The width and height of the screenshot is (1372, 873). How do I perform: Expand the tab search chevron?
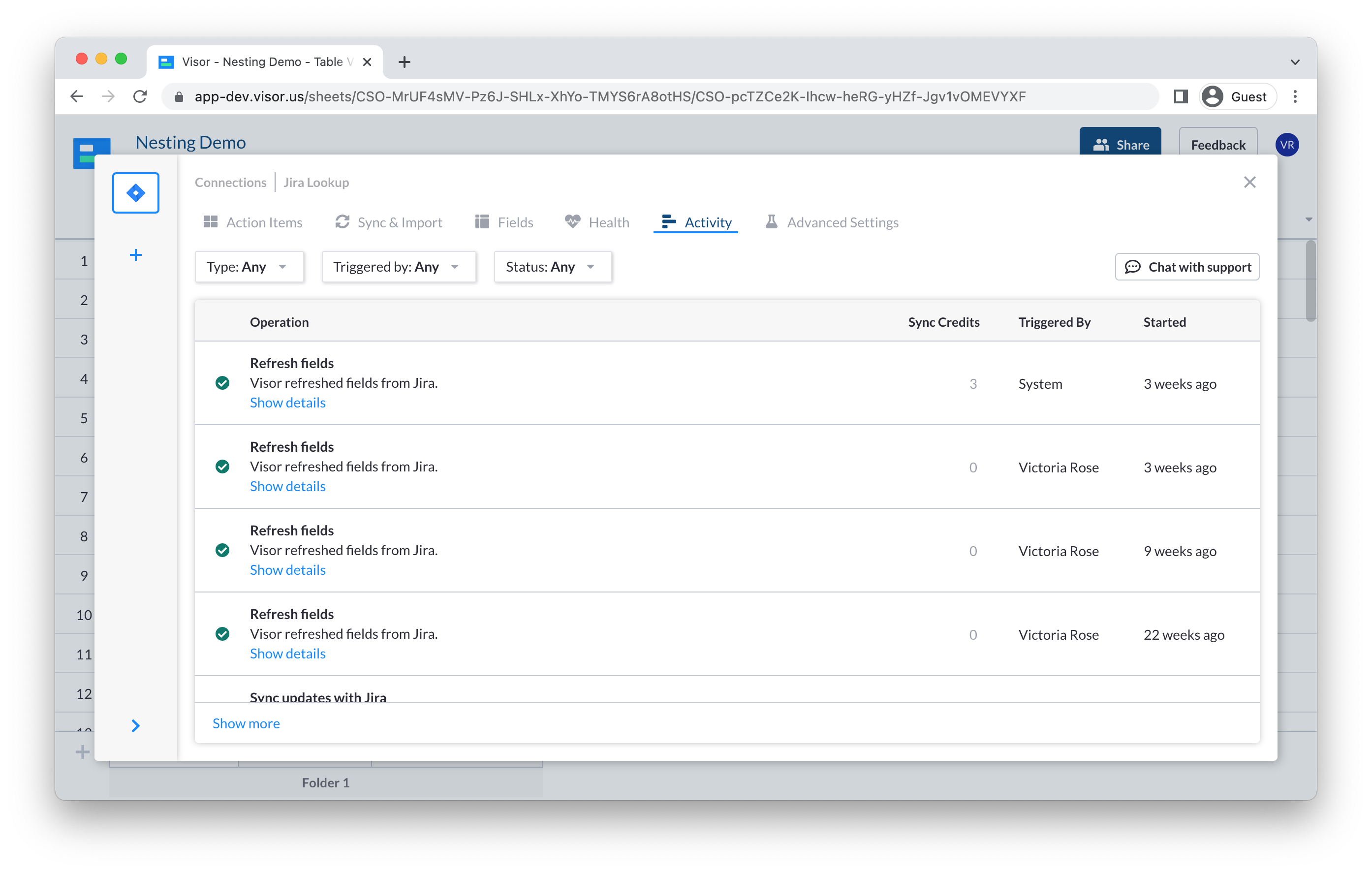coord(1295,62)
